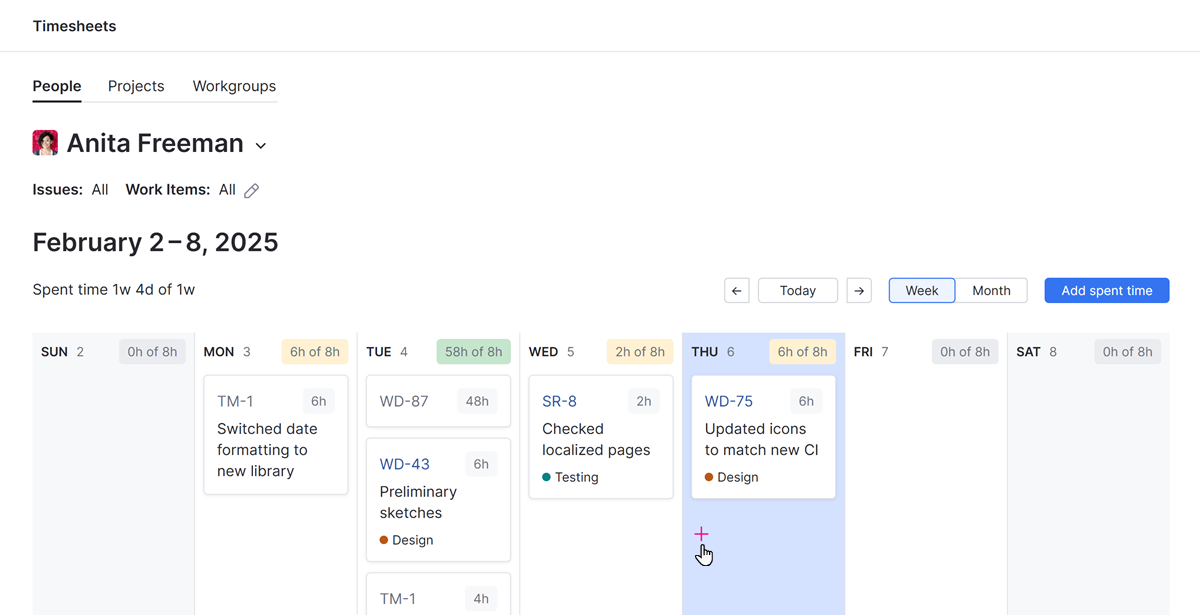Click Anita Freeman's avatar picture
This screenshot has width=1200, height=615.
(x=45, y=142)
